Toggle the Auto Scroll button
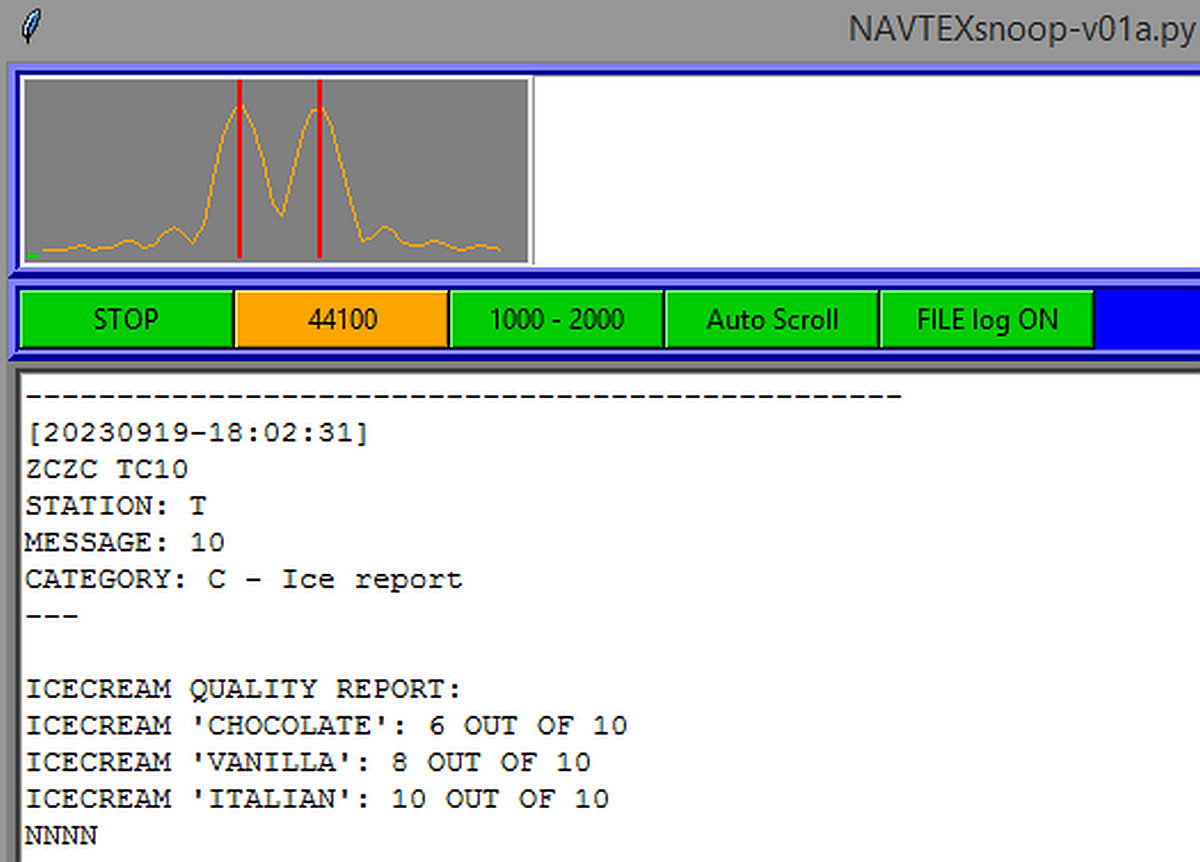This screenshot has width=1200, height=862. (772, 320)
